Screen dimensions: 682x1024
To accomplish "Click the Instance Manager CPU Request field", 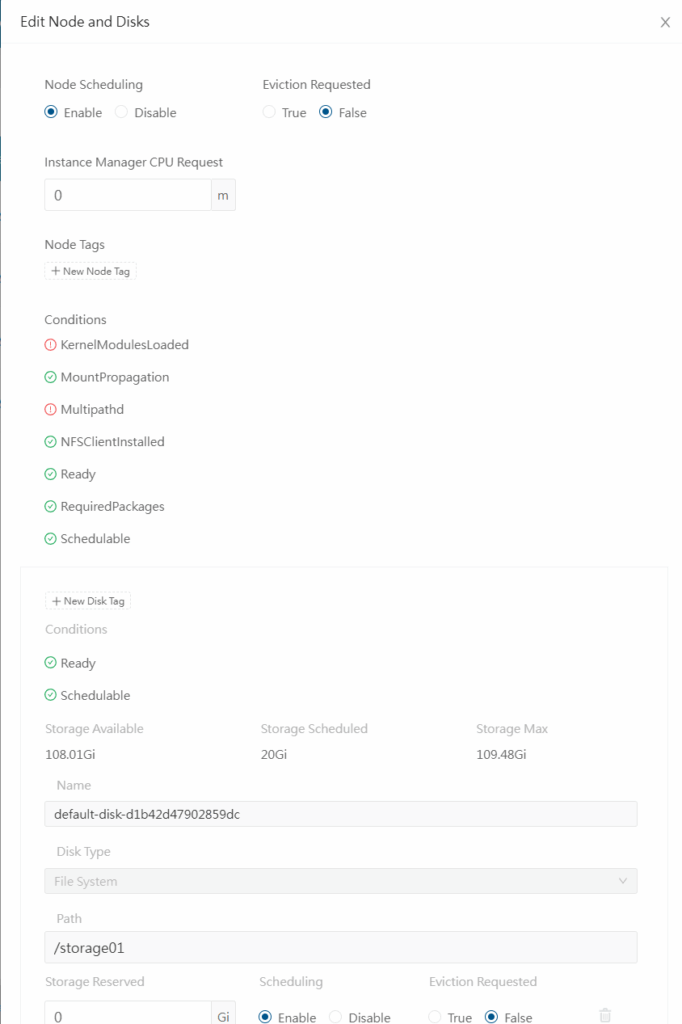I will tap(127, 196).
